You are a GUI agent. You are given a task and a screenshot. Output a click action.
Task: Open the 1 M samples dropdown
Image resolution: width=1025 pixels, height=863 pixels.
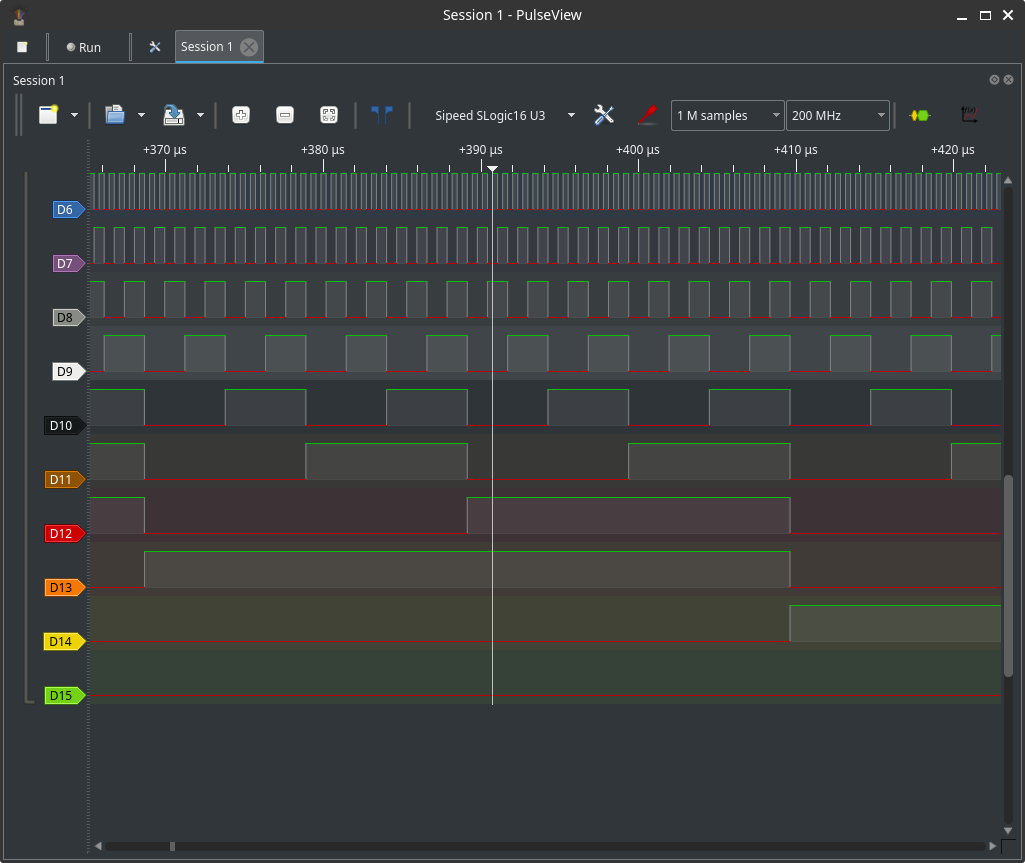point(728,116)
